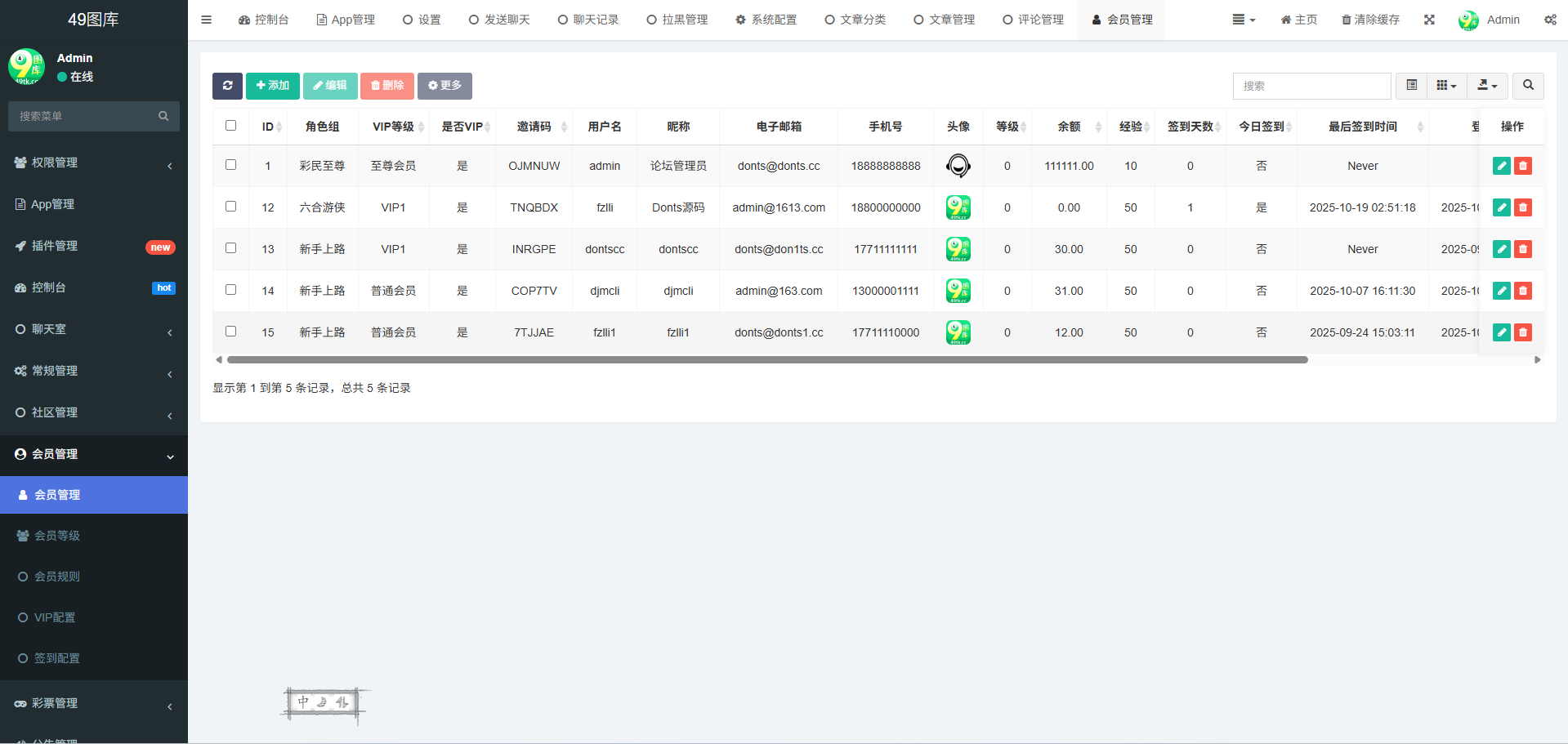This screenshot has width=1568, height=744.
Task: Click the green 添加 button
Action: click(272, 86)
